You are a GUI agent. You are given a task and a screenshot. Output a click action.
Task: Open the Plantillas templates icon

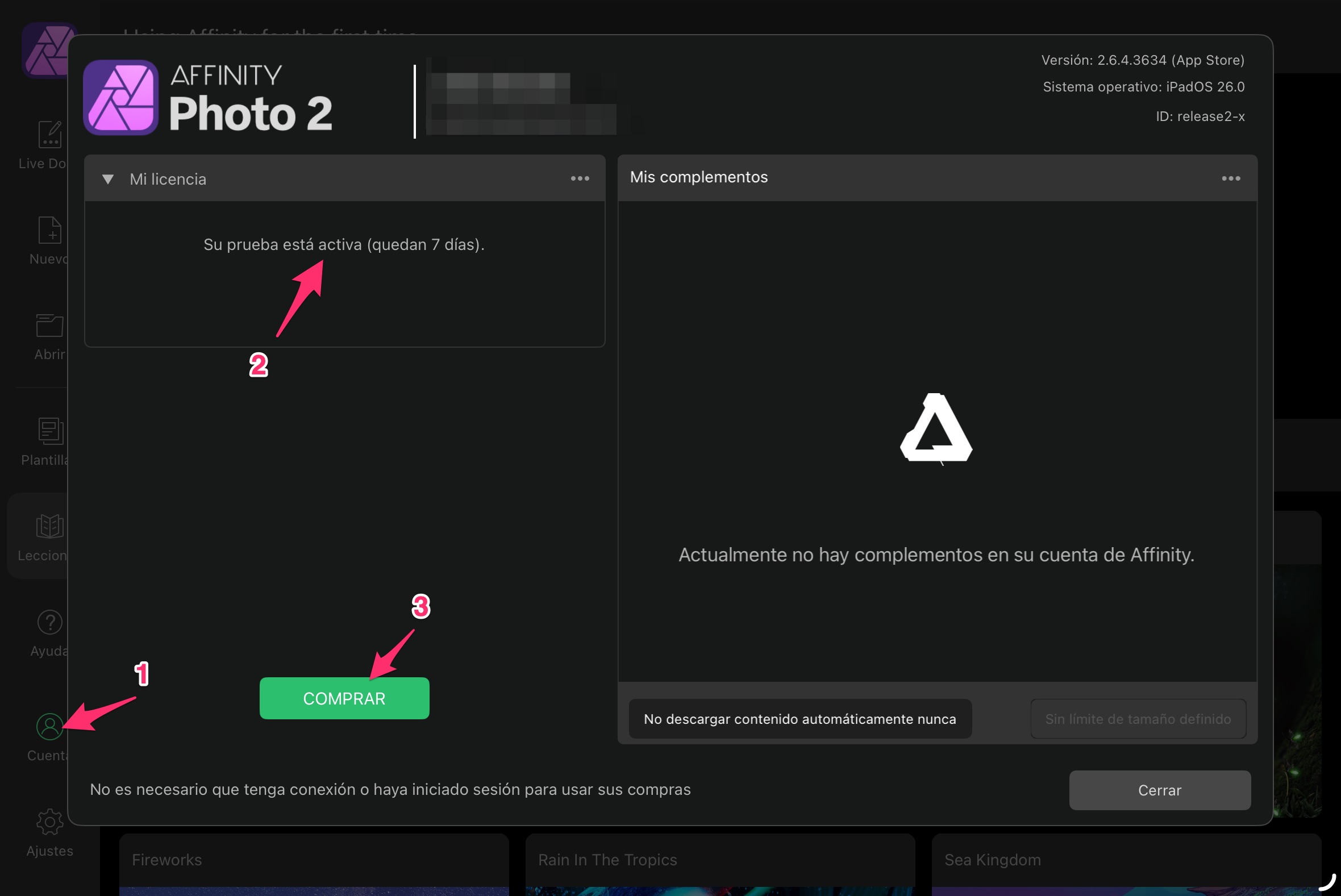49,431
